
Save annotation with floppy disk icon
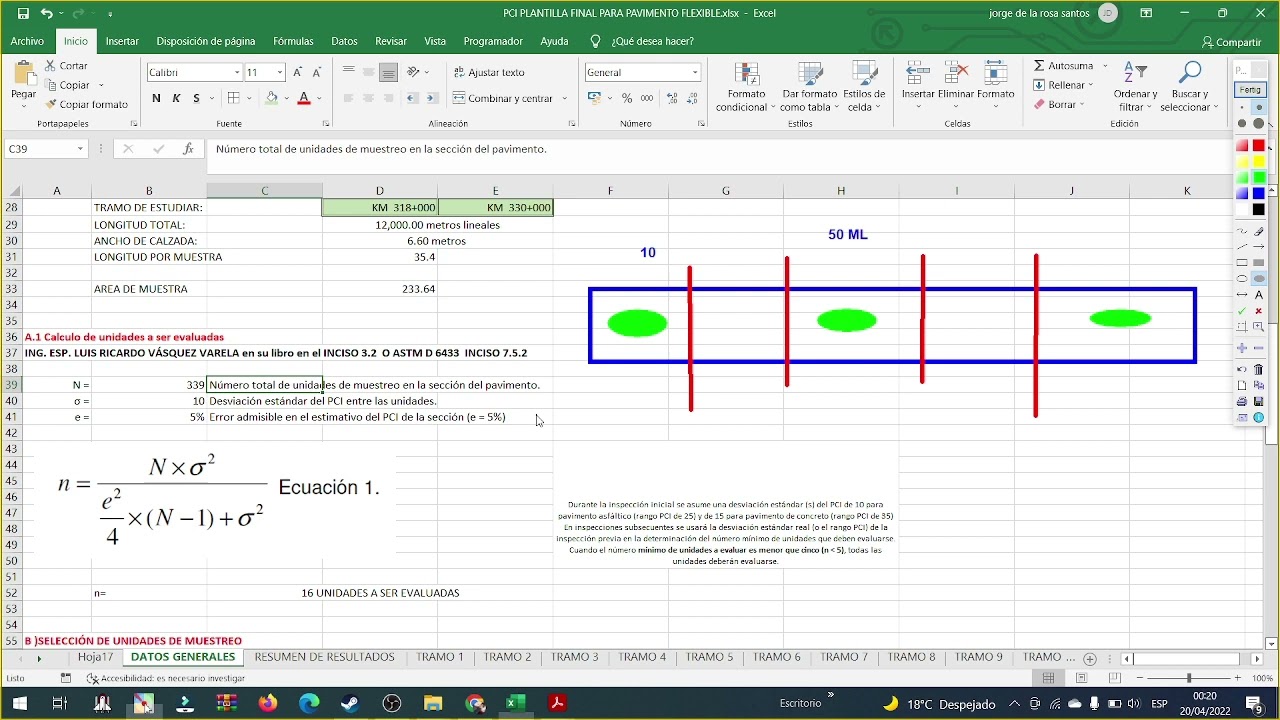[x=1258, y=401]
